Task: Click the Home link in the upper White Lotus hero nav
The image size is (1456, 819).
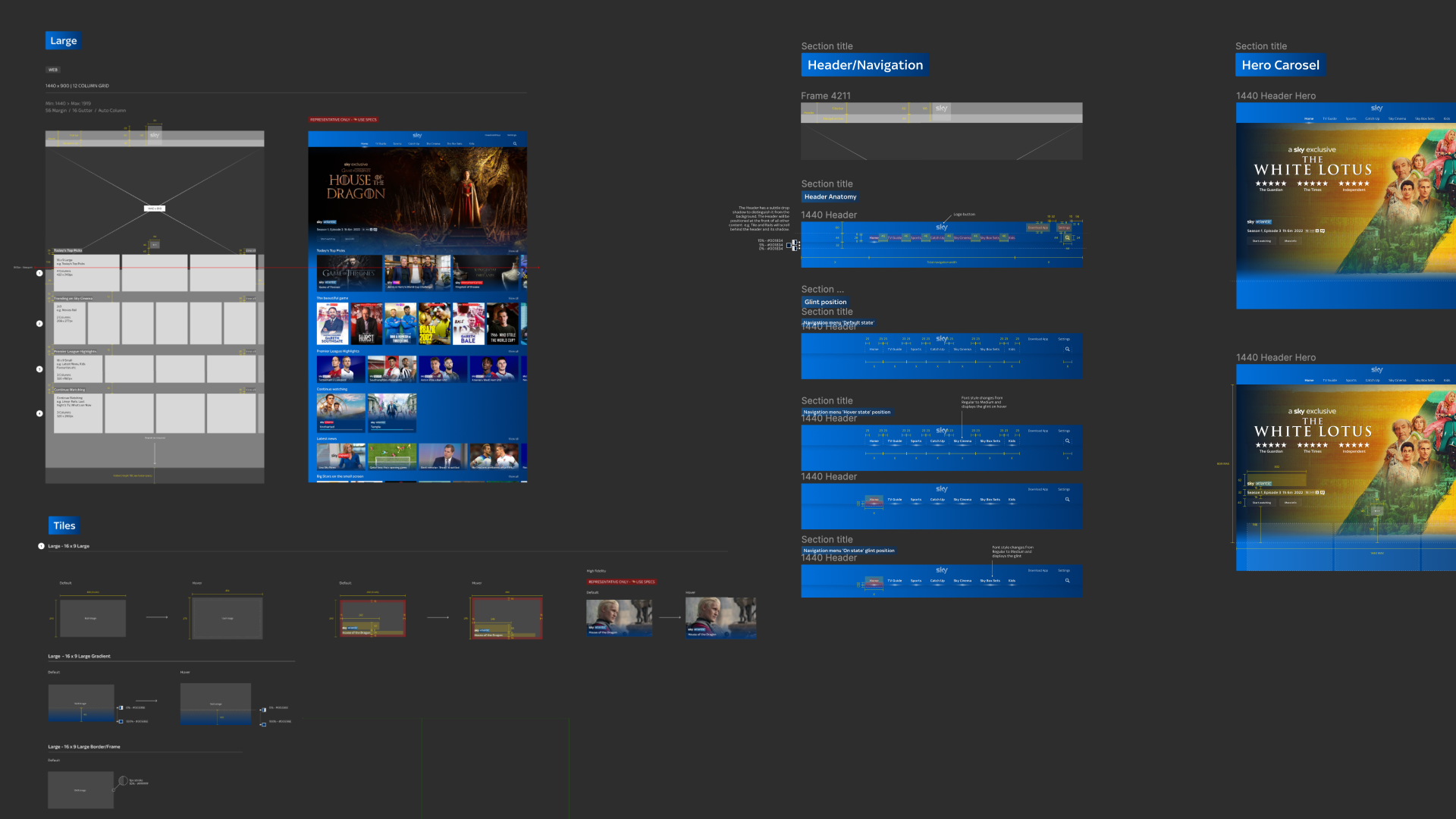Action: pos(1309,118)
